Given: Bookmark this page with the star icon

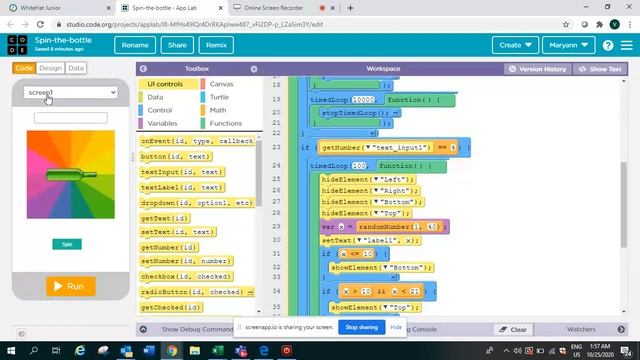Looking at the screenshot, I should click(566, 24).
